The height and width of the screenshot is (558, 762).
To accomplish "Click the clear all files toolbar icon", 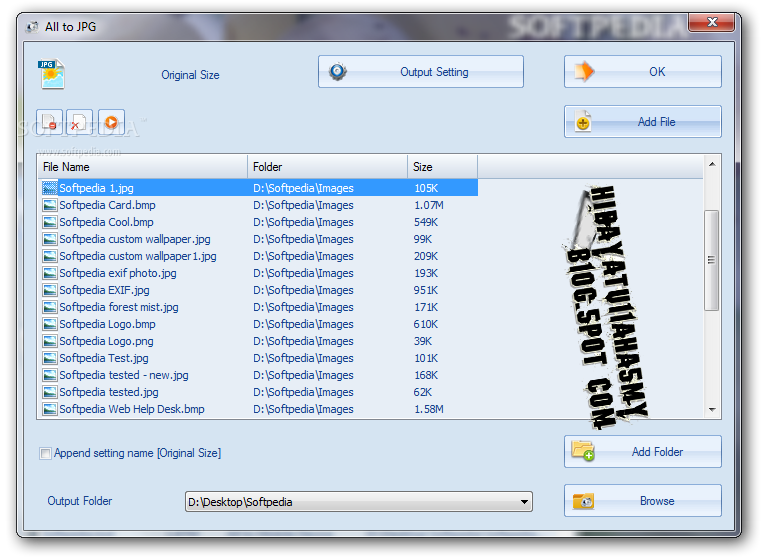I will pyautogui.click(x=79, y=122).
